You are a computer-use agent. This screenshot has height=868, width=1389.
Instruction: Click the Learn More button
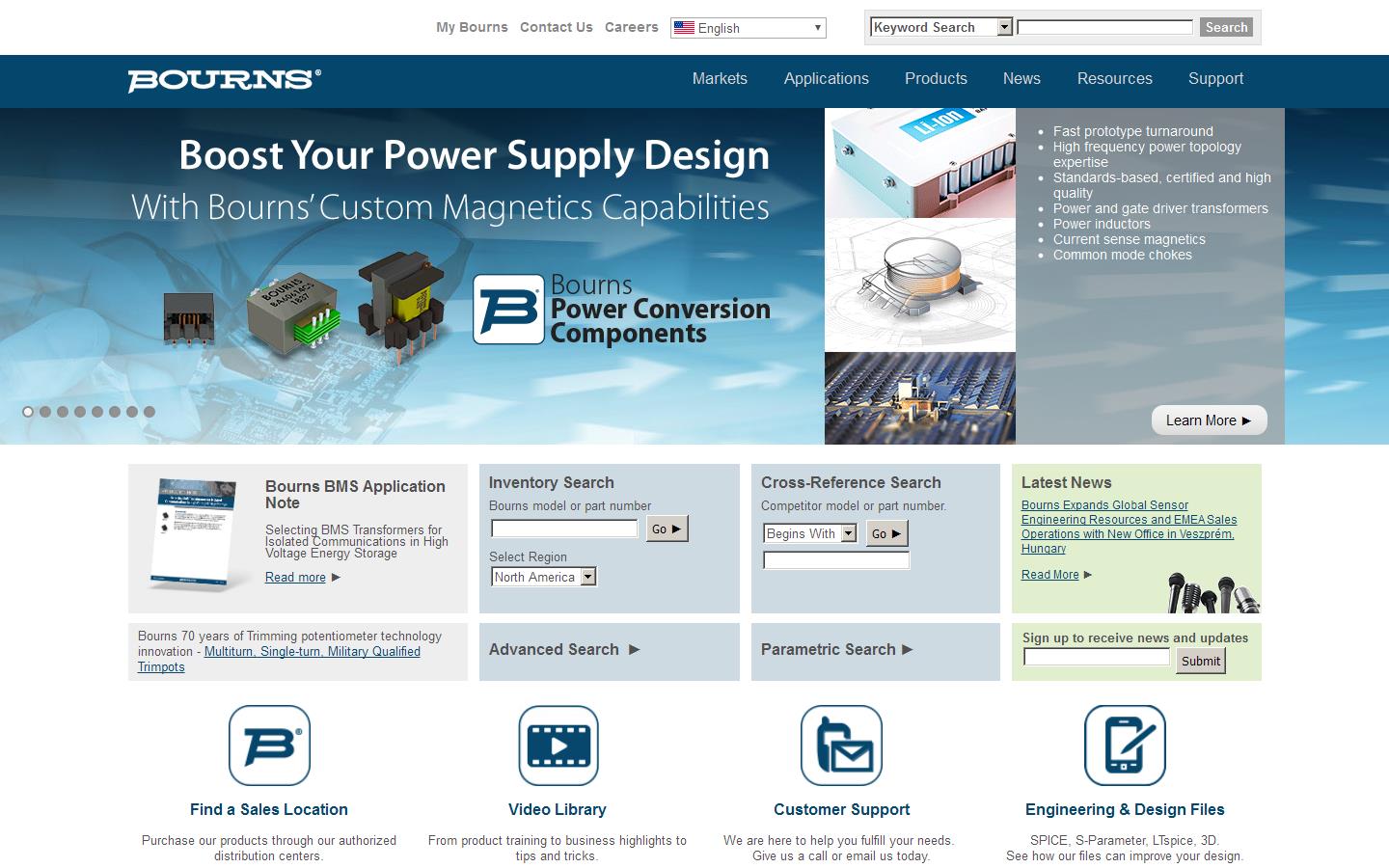coord(1209,420)
